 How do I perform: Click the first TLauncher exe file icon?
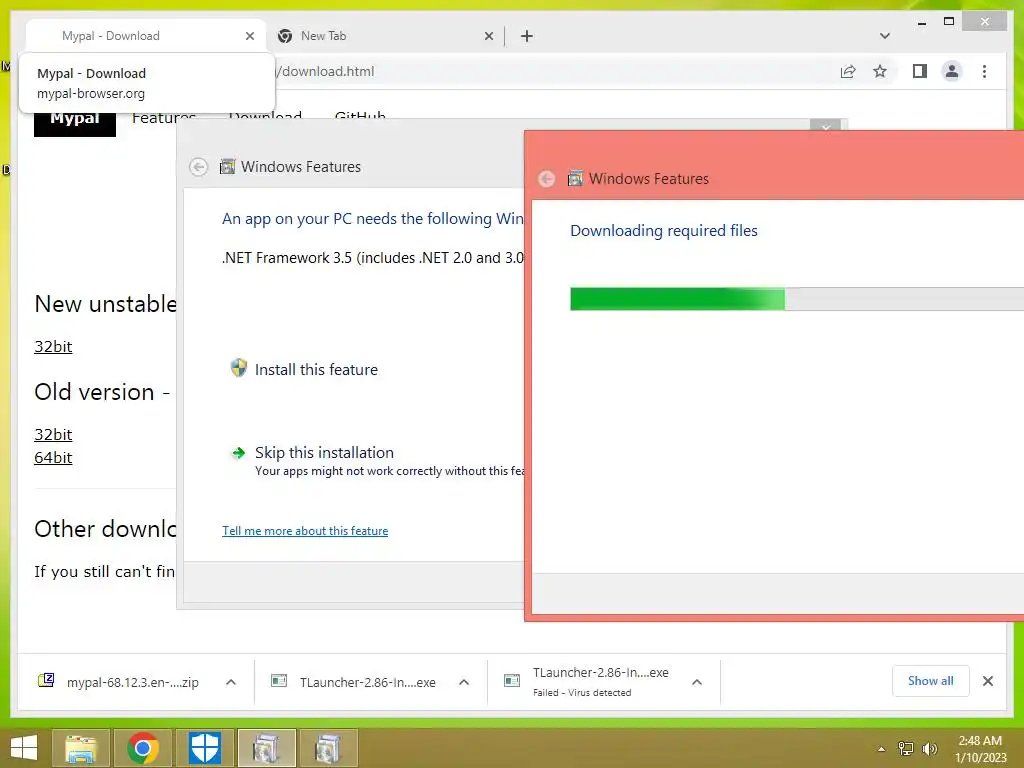[x=280, y=681]
